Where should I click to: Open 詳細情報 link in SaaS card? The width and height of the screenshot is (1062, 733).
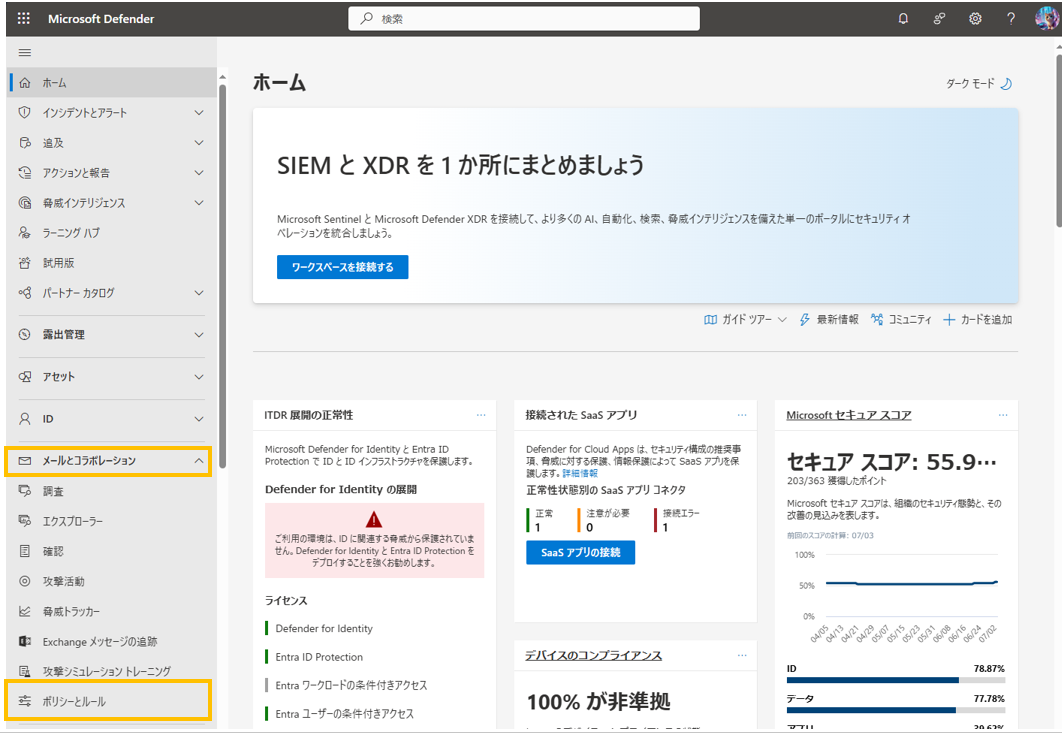coord(580,474)
